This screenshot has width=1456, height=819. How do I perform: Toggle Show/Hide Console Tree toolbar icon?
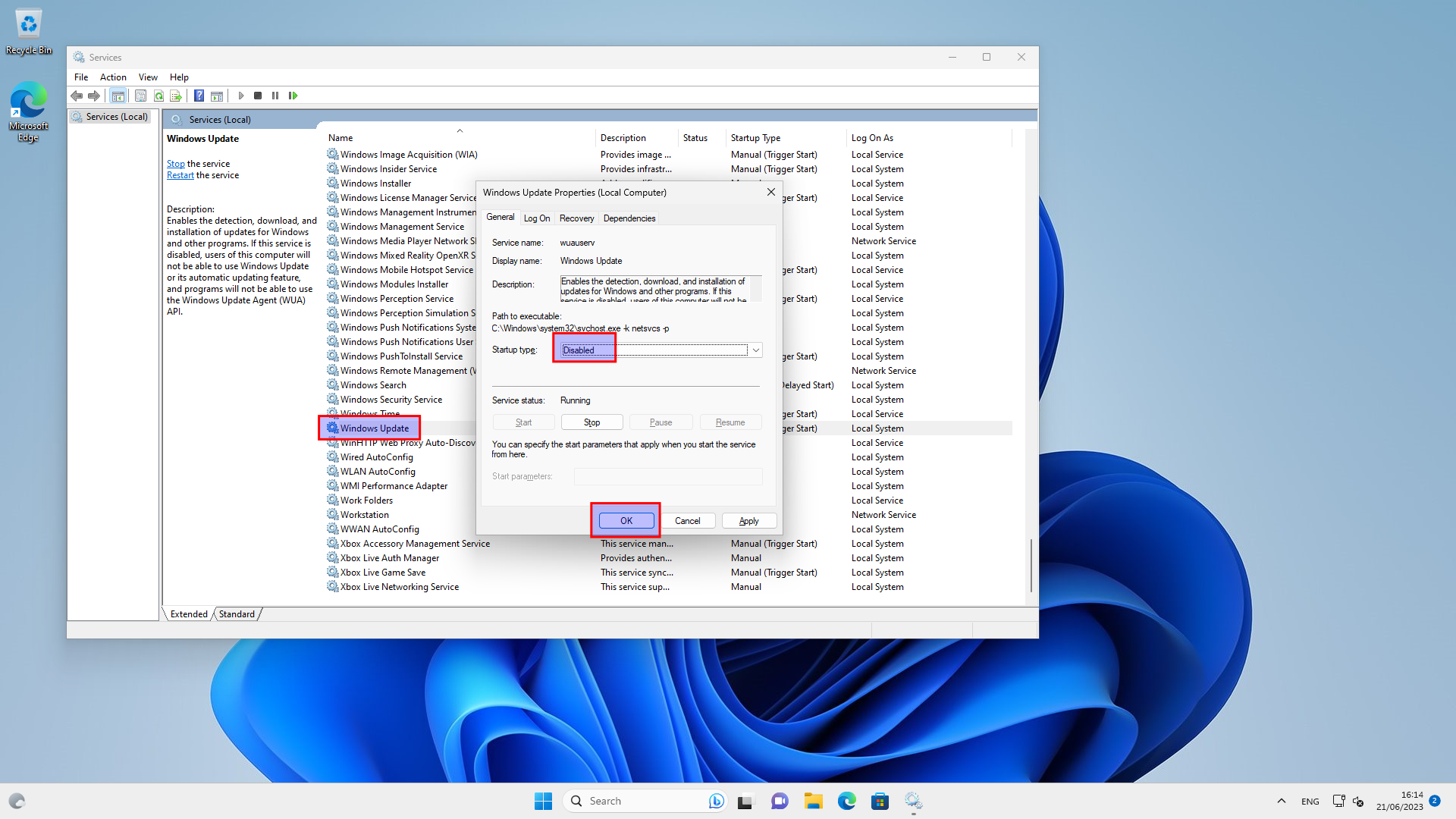tap(118, 96)
